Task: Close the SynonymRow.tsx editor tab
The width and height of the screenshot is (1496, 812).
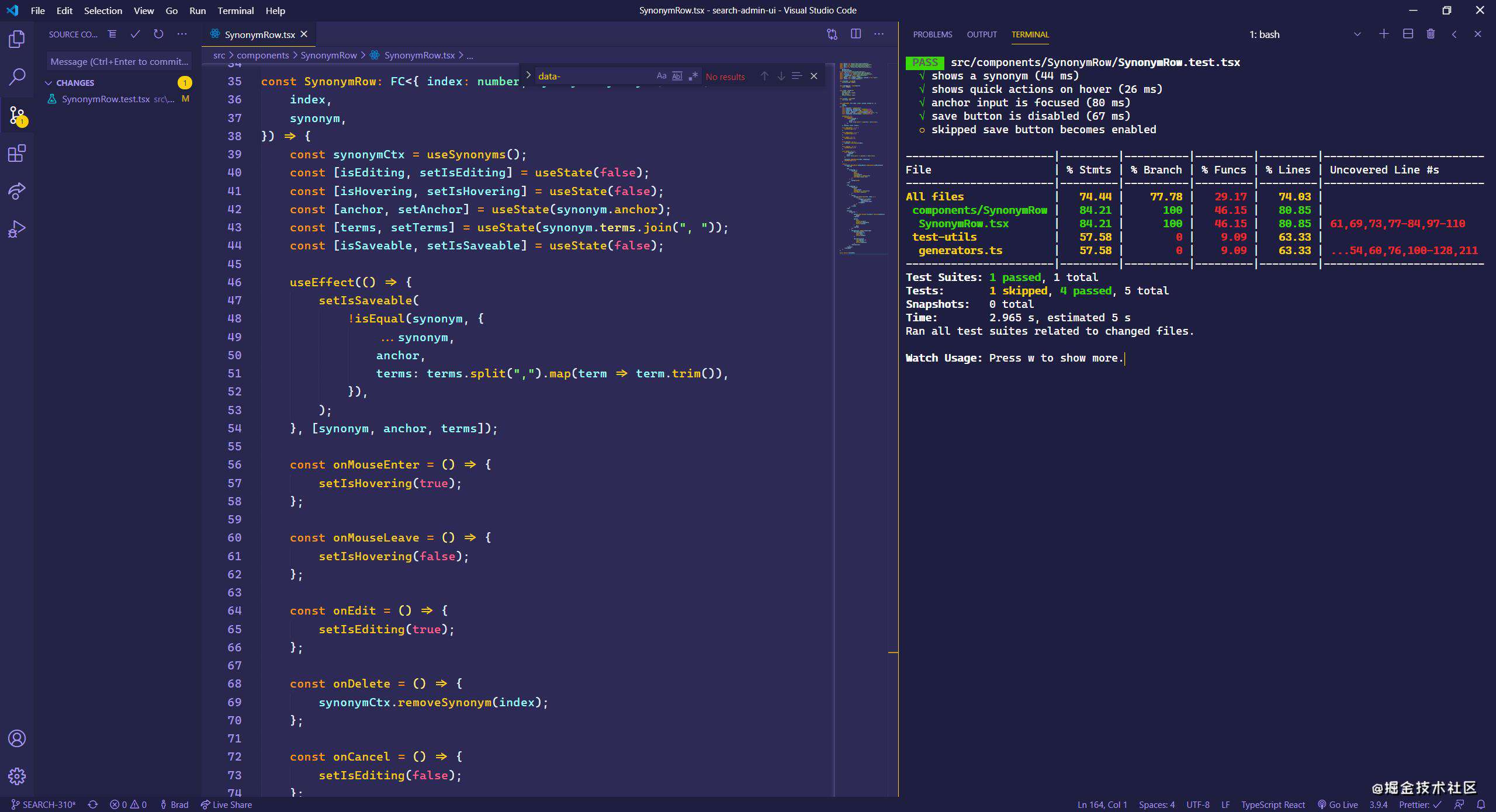Action: point(304,34)
